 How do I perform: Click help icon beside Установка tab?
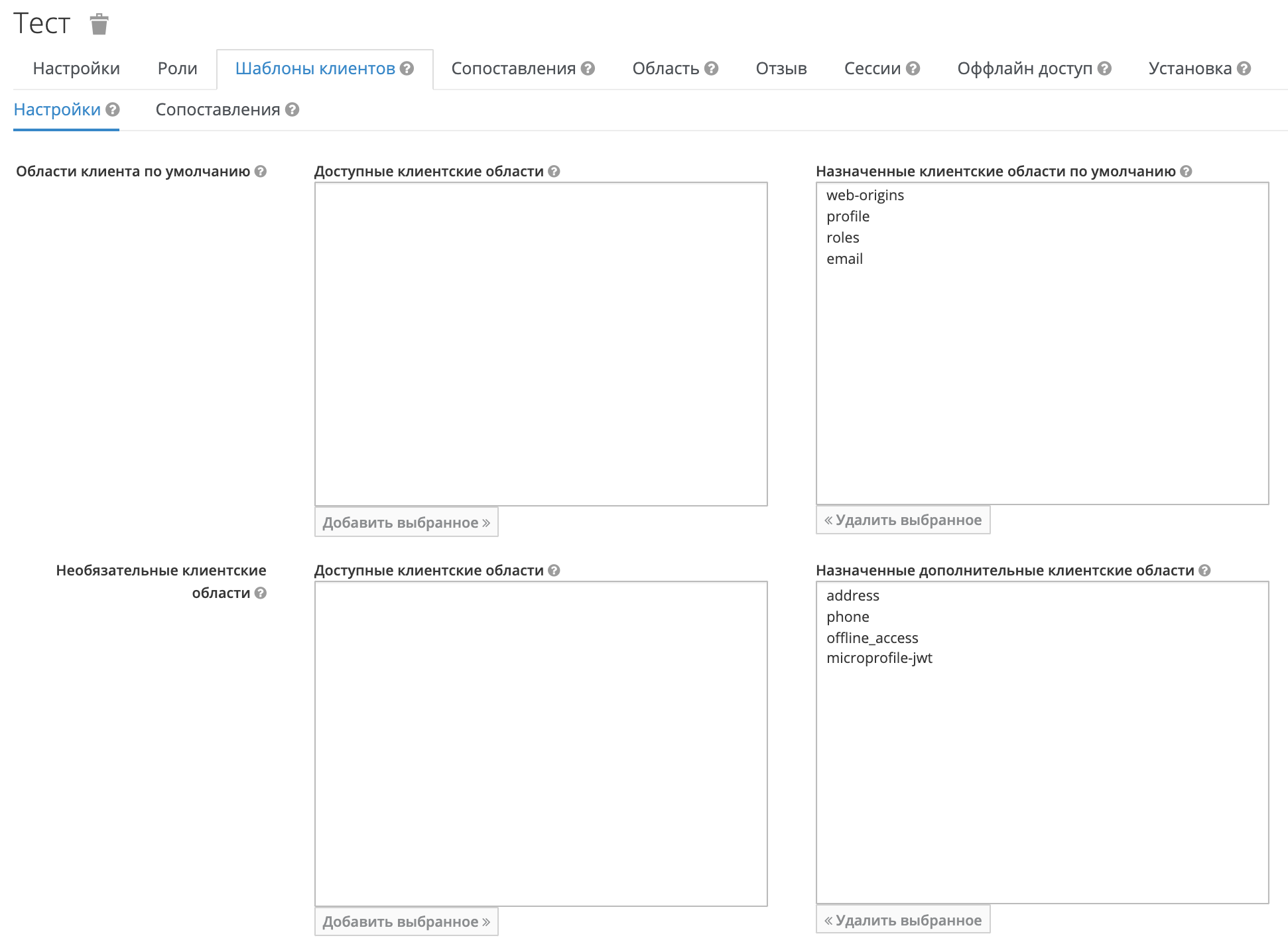coord(1244,68)
